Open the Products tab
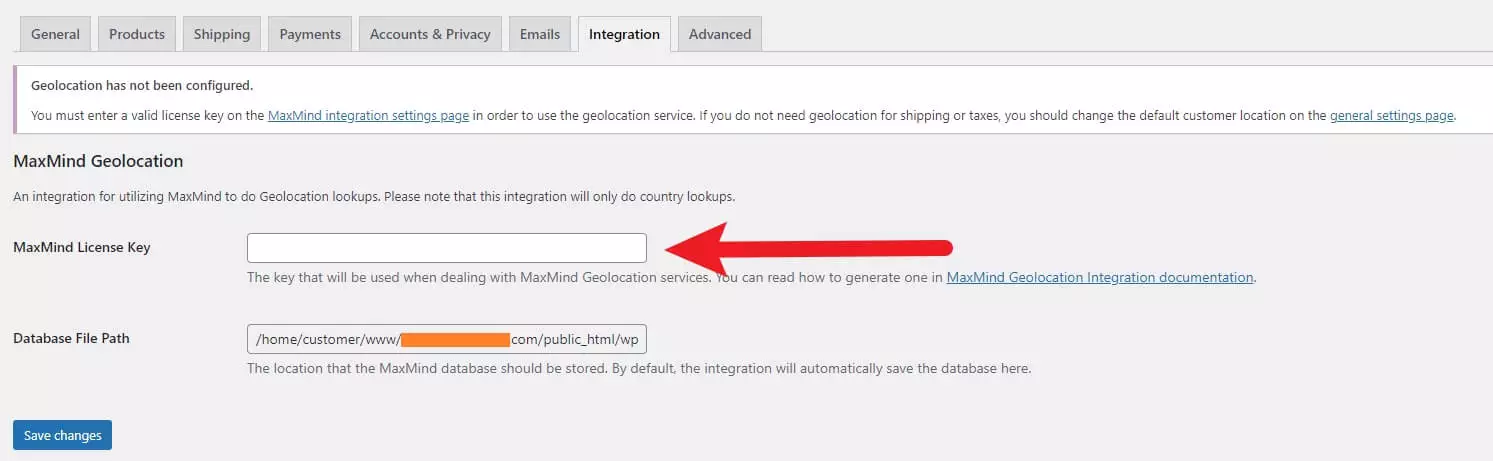This screenshot has width=1493, height=461. (x=137, y=34)
